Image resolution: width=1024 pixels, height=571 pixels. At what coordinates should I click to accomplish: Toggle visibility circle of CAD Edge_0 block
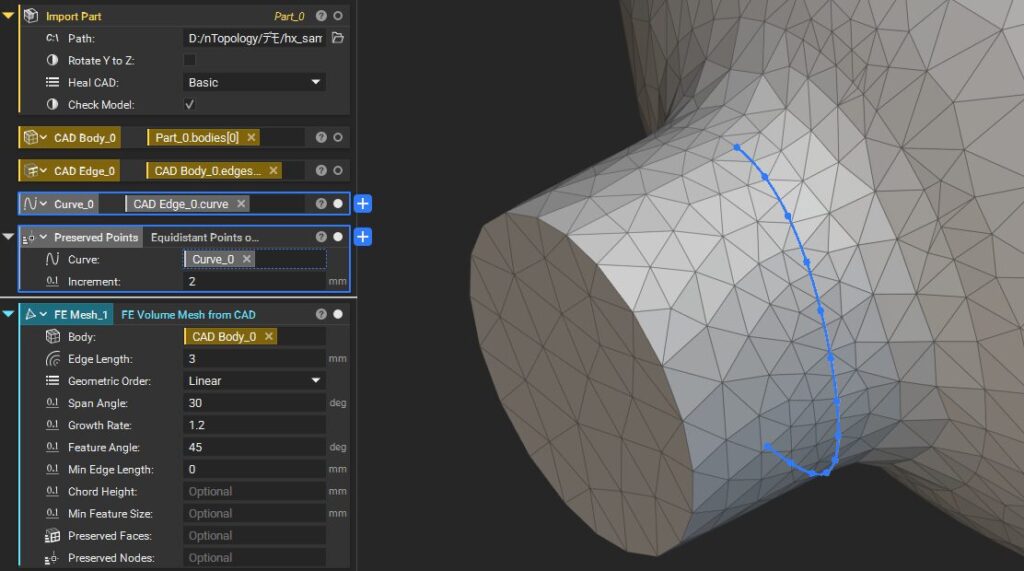[x=338, y=171]
